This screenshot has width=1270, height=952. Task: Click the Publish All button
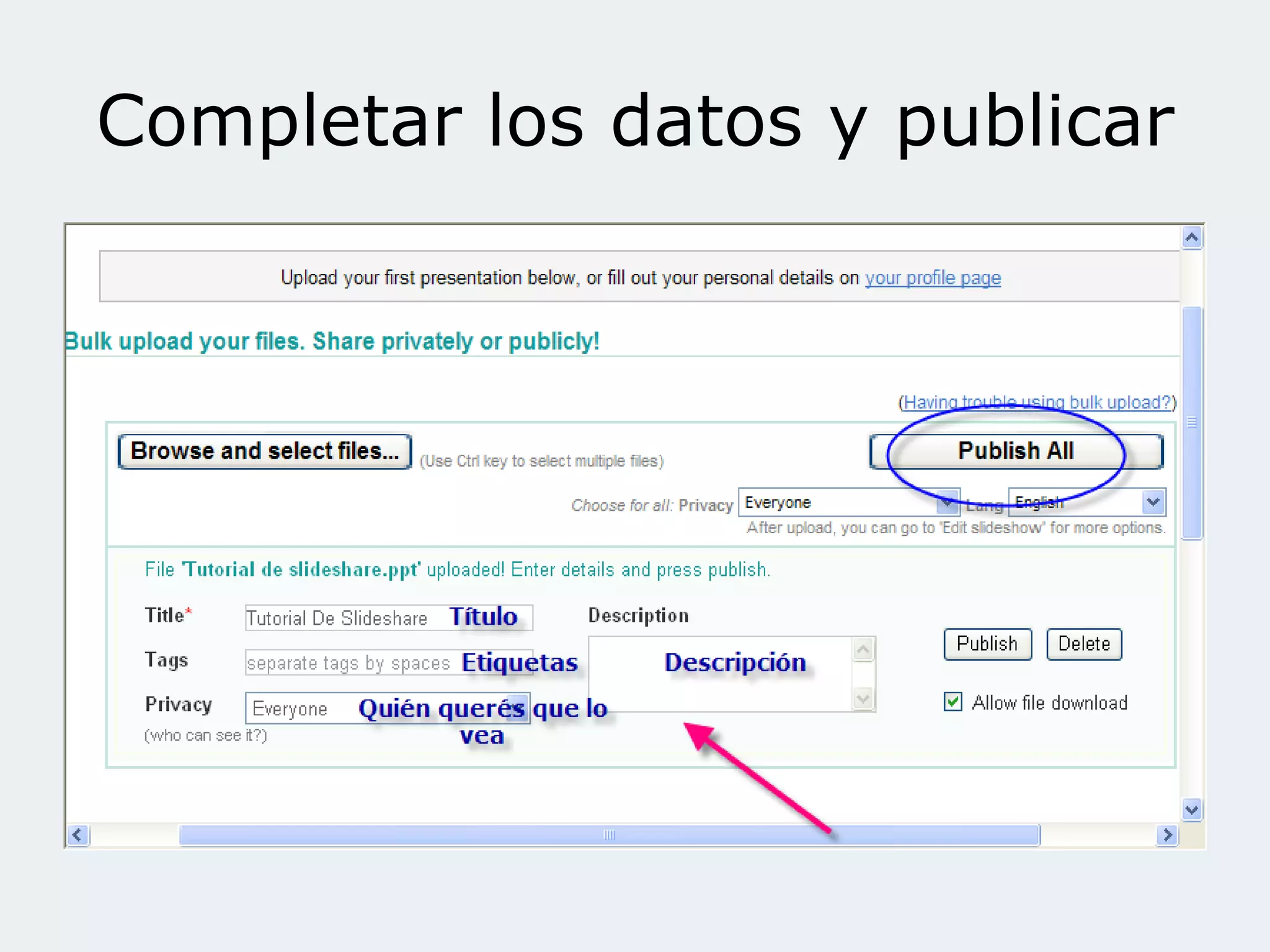tap(1016, 451)
